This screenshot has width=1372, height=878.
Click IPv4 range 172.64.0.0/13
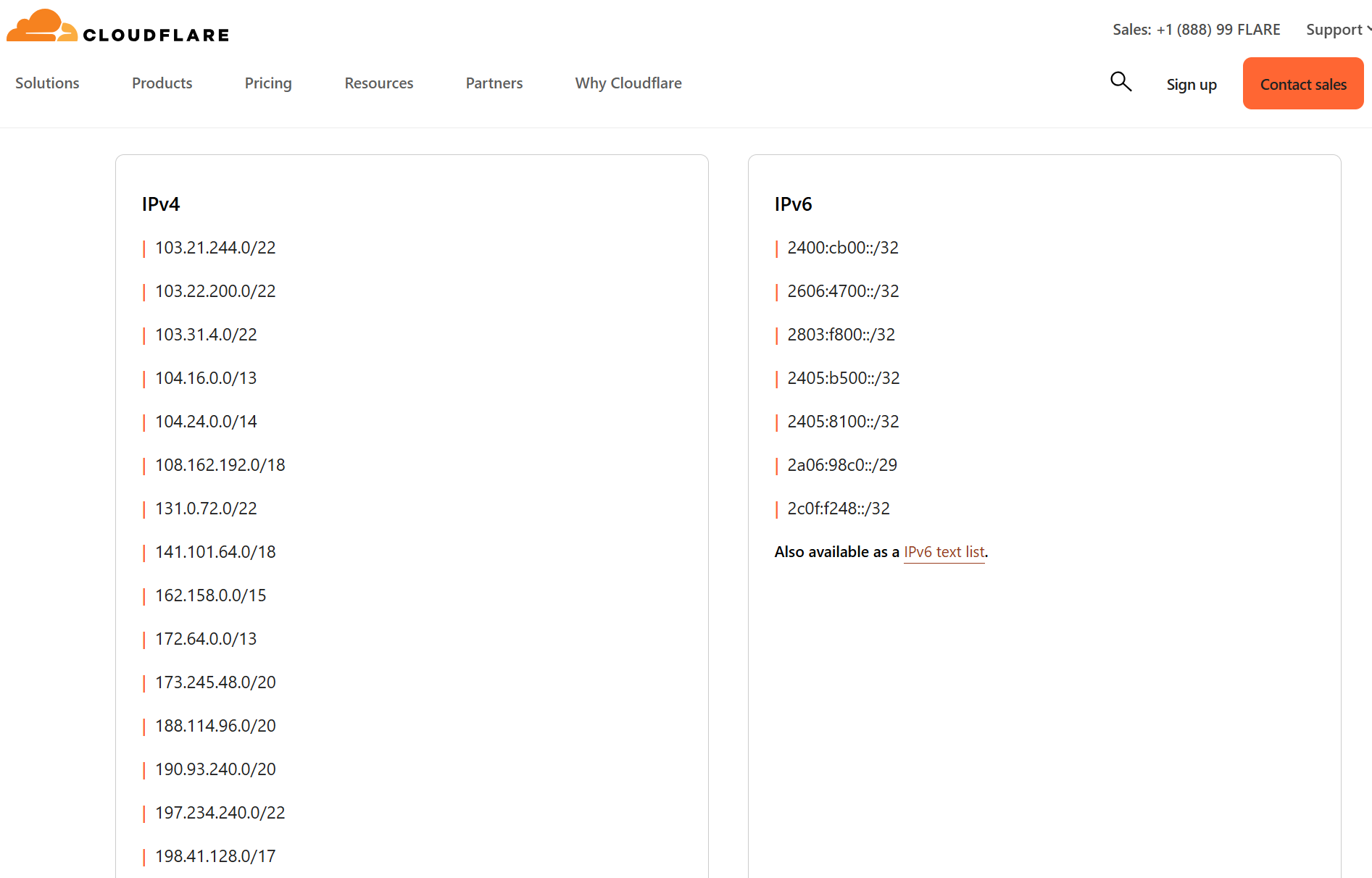206,639
